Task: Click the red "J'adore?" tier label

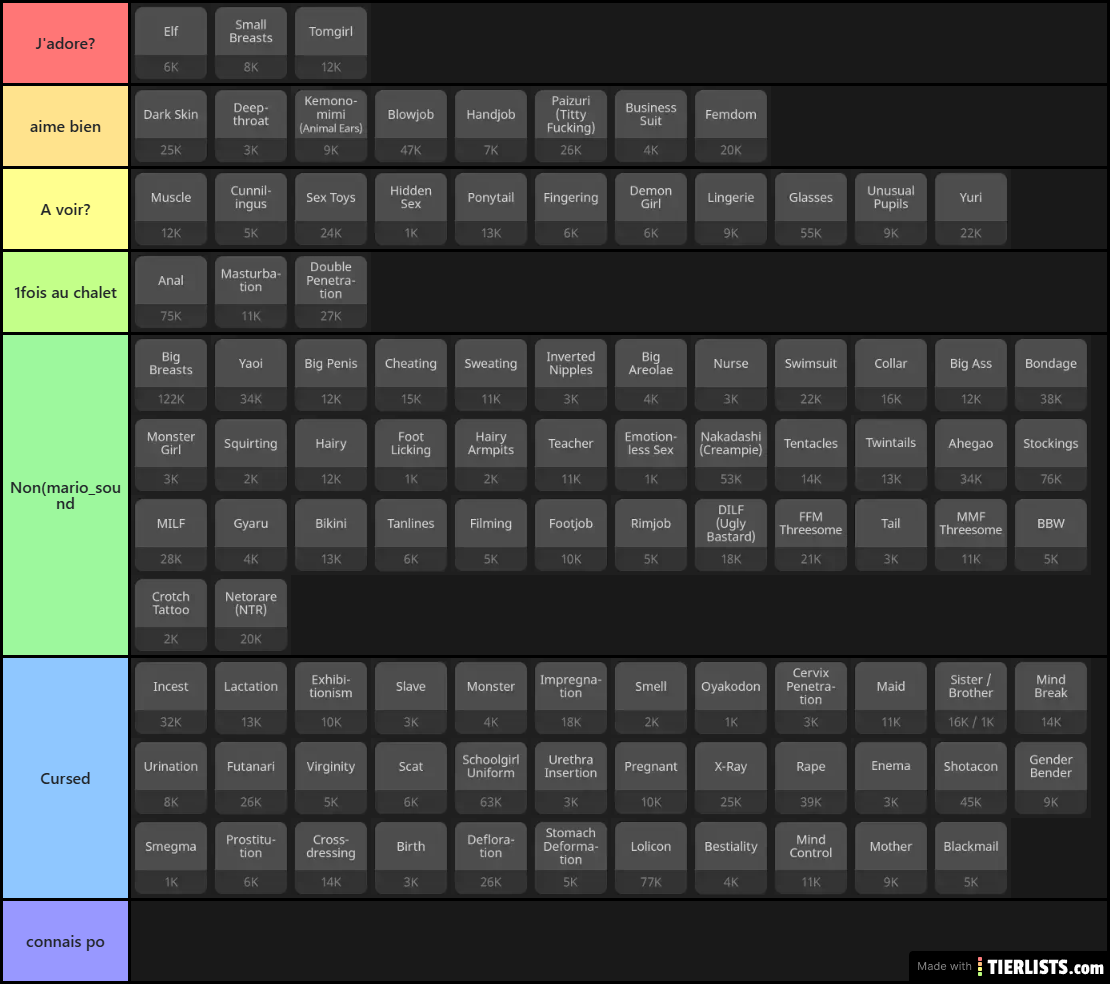Action: tap(65, 43)
